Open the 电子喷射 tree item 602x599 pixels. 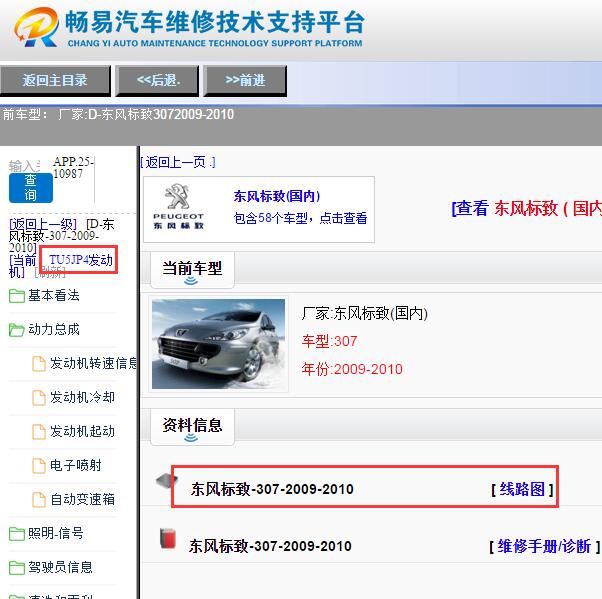pos(76,465)
